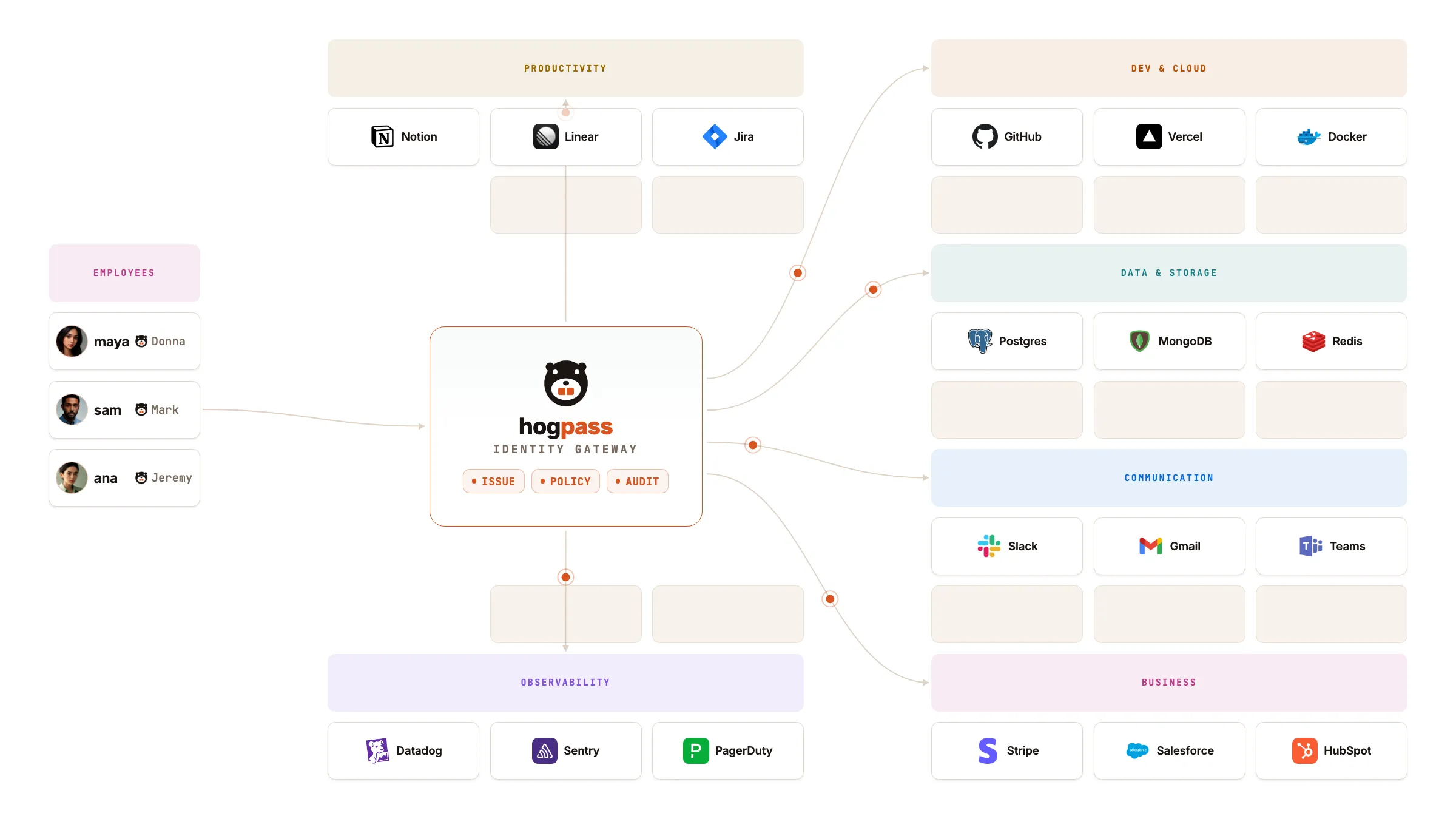The image size is (1456, 819).
Task: Click the hog icon beside Jeremy
Action: click(x=141, y=477)
